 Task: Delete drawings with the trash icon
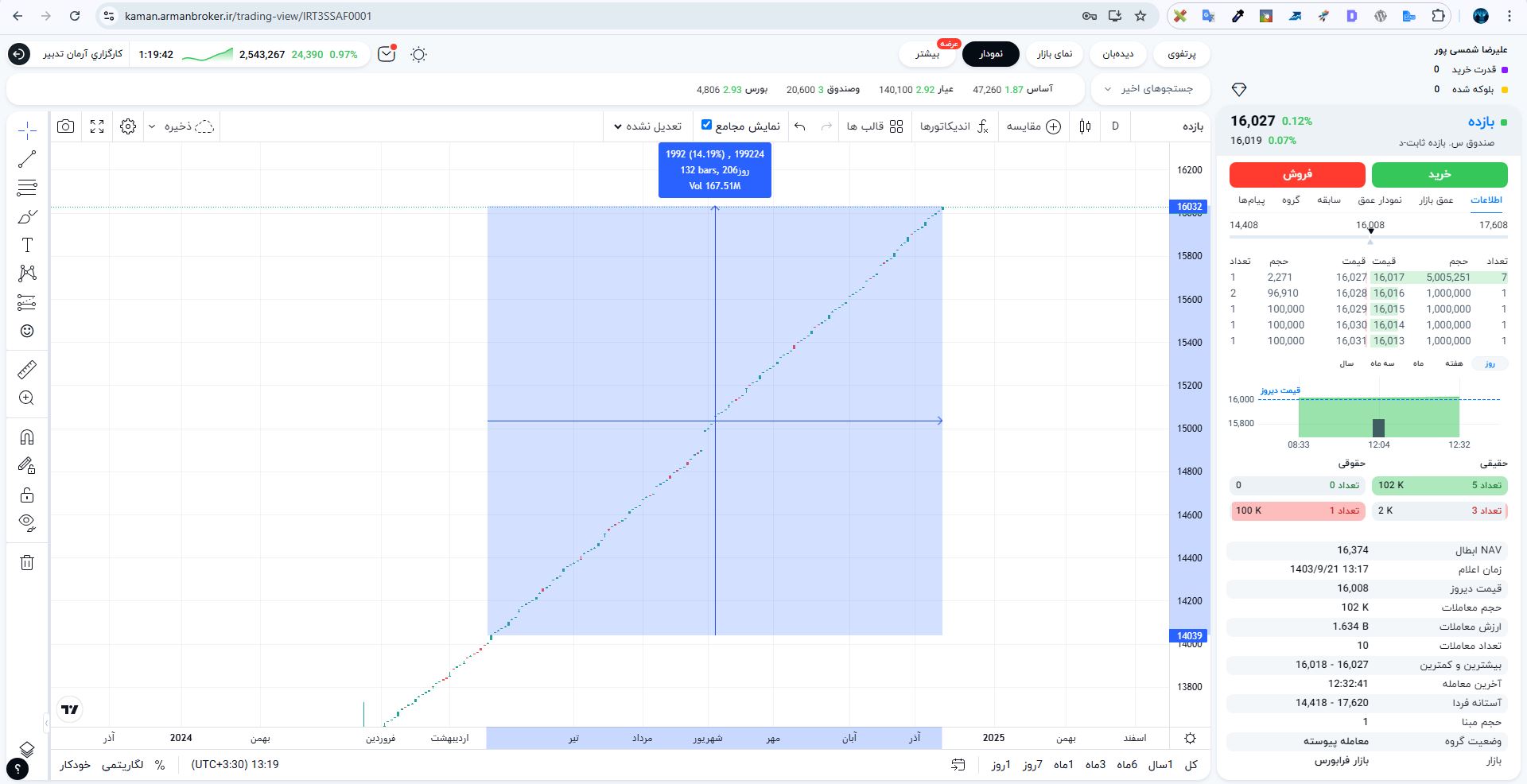tap(27, 563)
